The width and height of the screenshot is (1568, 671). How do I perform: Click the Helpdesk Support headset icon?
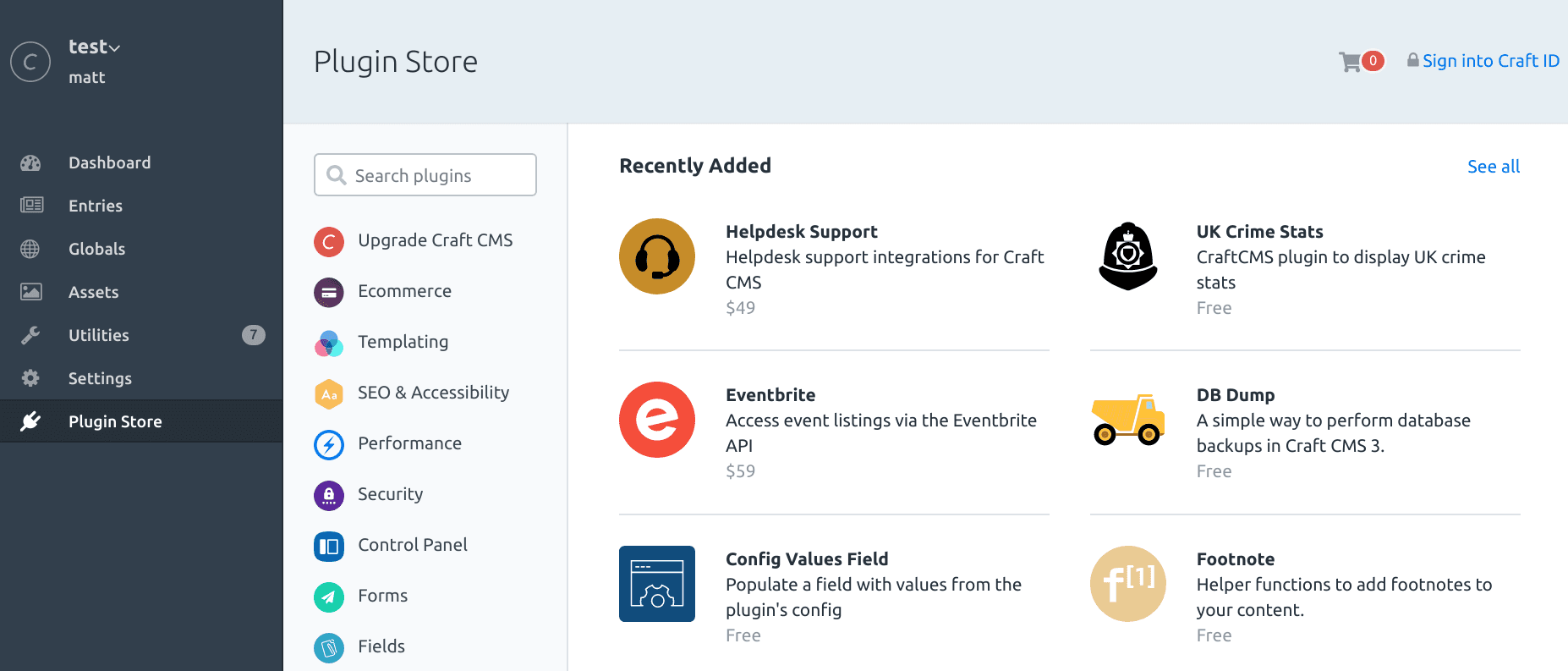657,256
